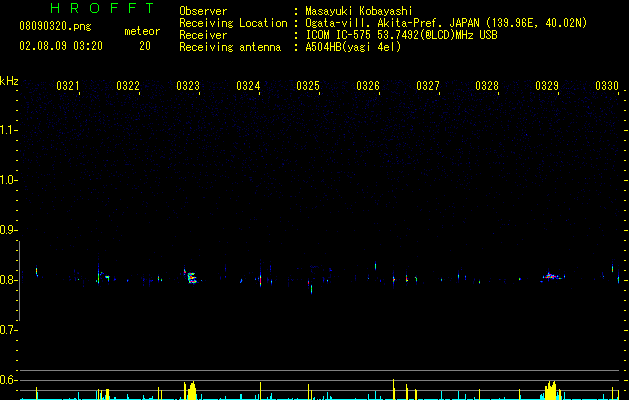629x400 pixels.
Task: Click the 0325 time marker
Action: pos(308,86)
